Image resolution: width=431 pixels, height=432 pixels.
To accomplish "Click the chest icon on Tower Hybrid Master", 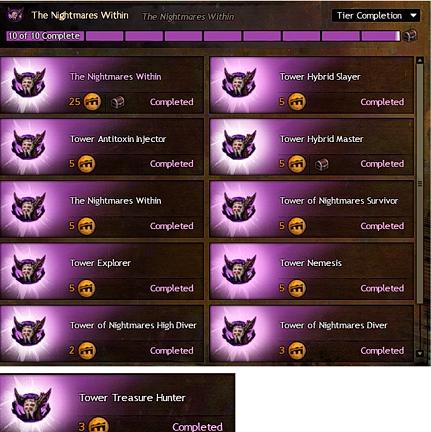I will 321,164.
